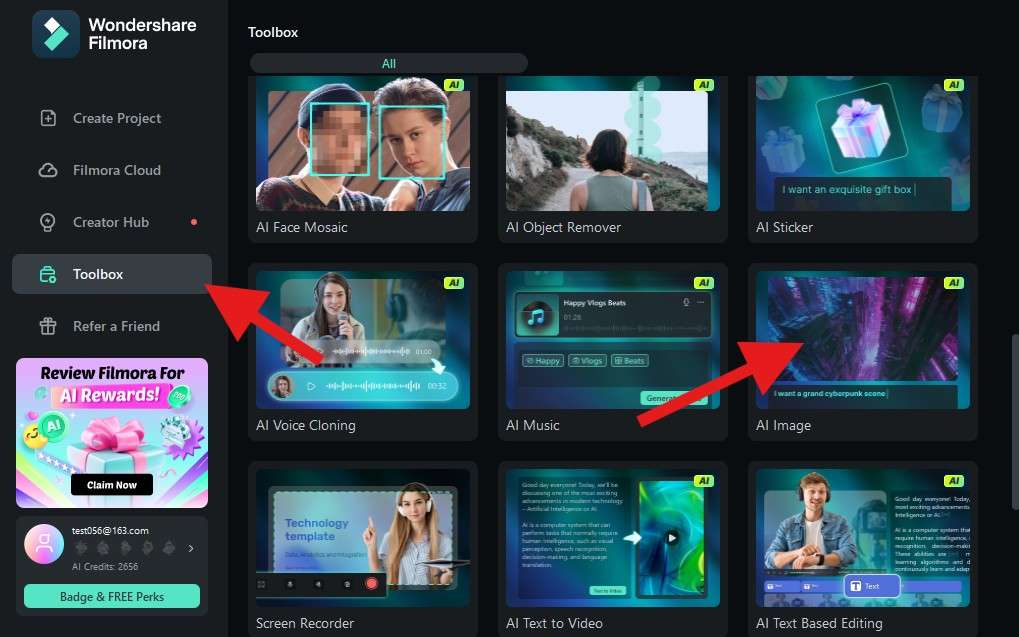1019x637 pixels.
Task: Open the AI Sticker tool thumbnail
Action: (x=863, y=144)
